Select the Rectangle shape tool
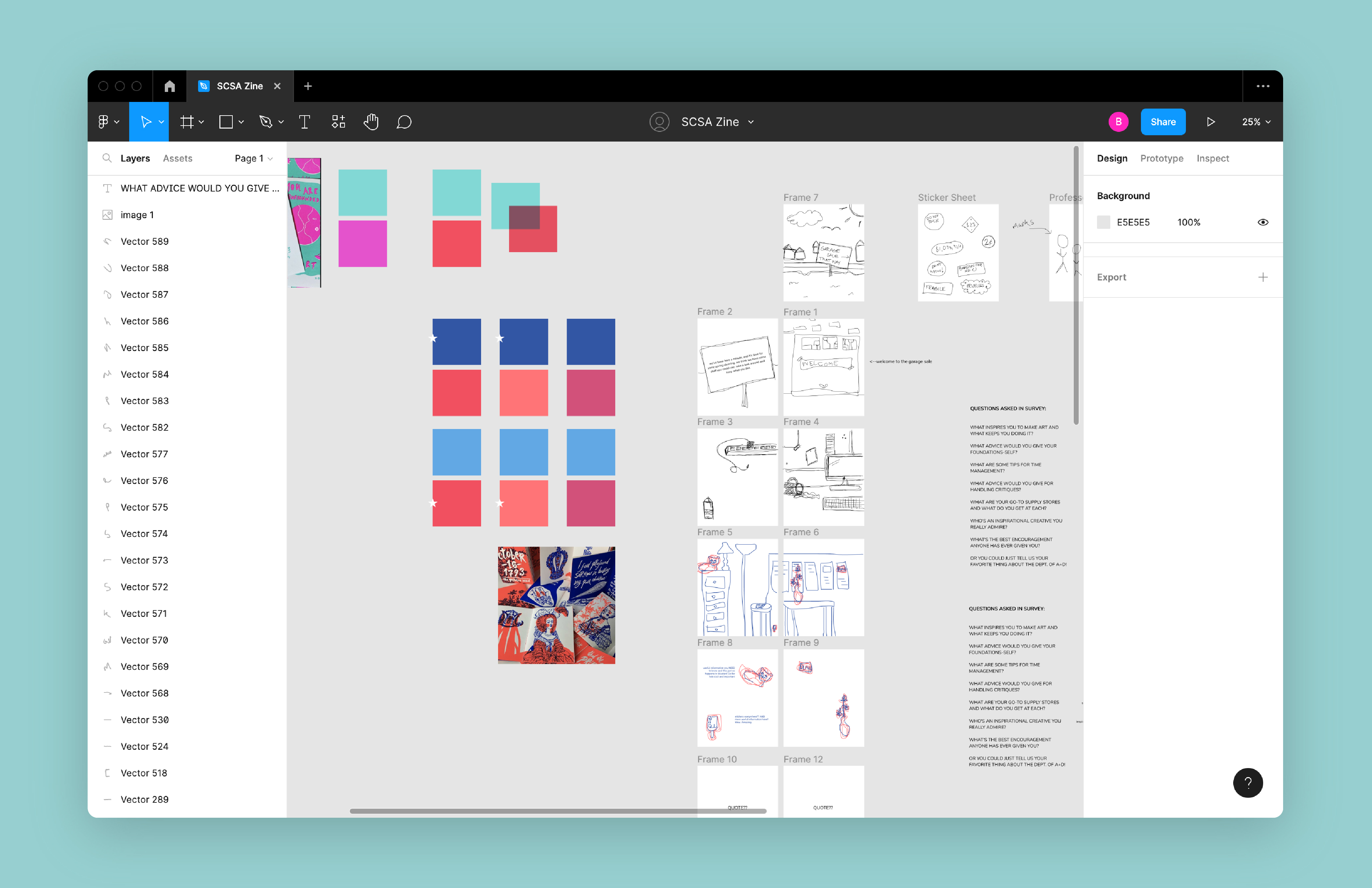The image size is (1372, 888). click(x=226, y=122)
